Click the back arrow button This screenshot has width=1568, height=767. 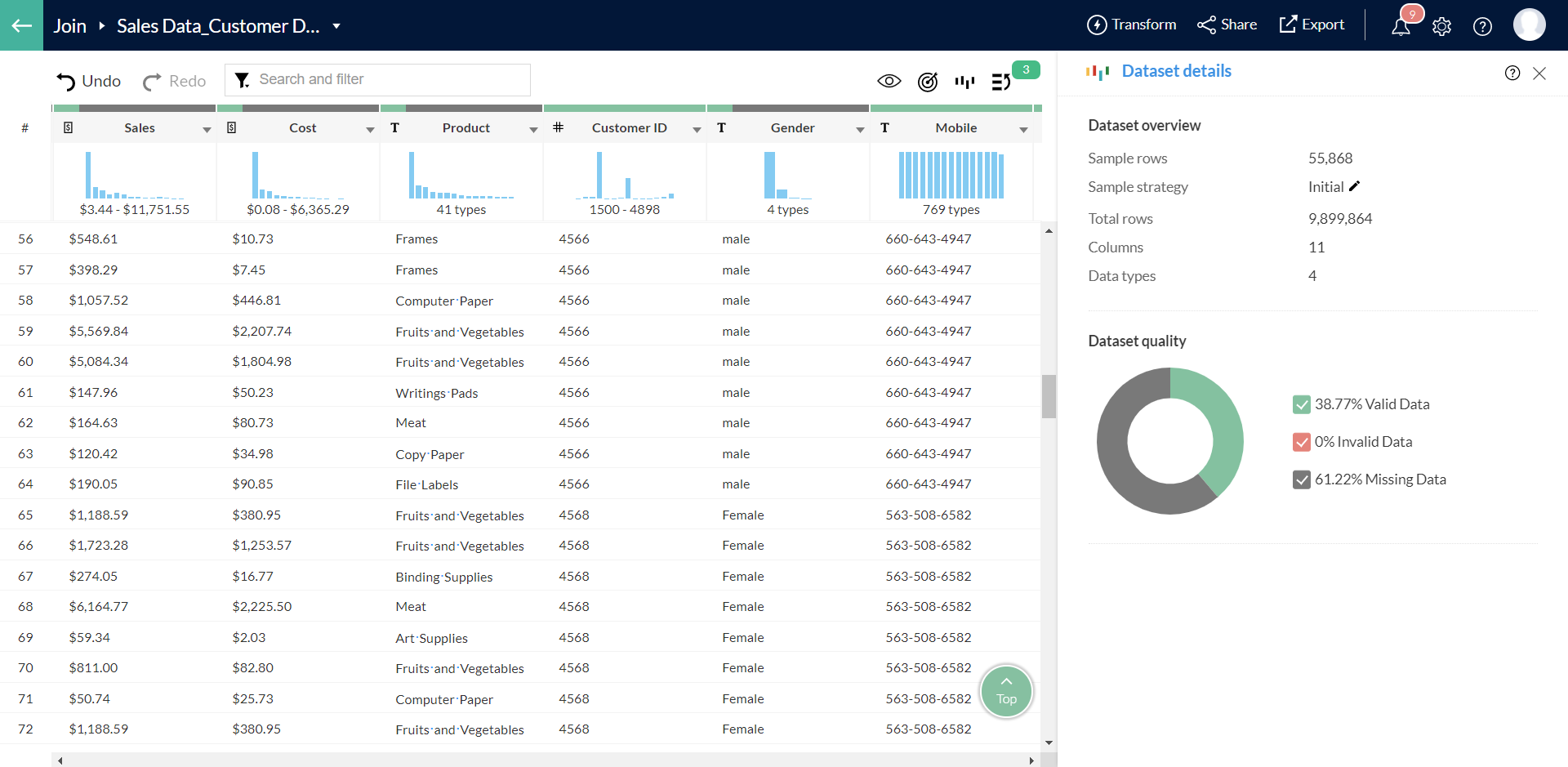pos(21,25)
